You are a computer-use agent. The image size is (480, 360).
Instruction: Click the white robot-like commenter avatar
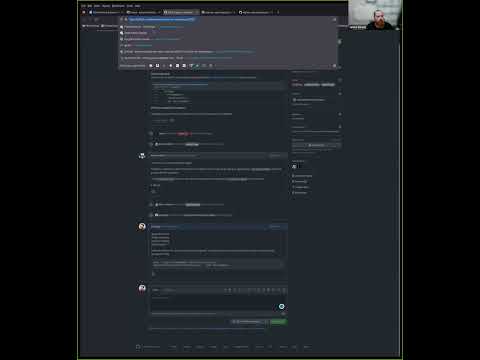click(x=142, y=156)
